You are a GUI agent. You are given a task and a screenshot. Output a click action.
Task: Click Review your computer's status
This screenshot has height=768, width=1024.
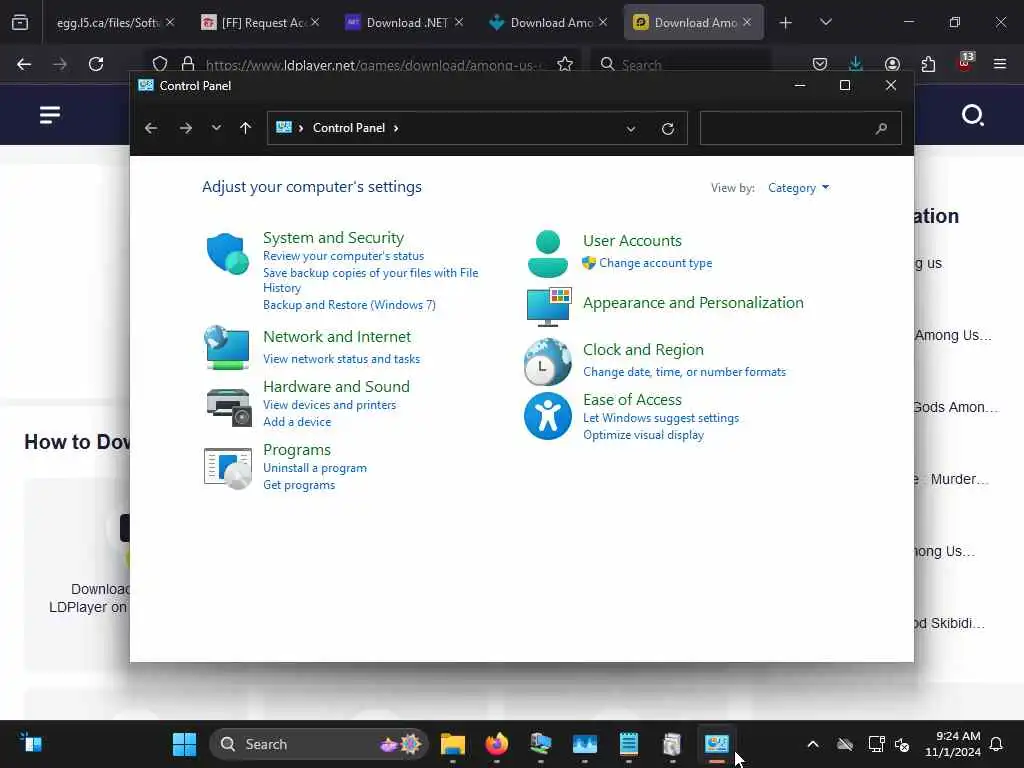pos(344,256)
